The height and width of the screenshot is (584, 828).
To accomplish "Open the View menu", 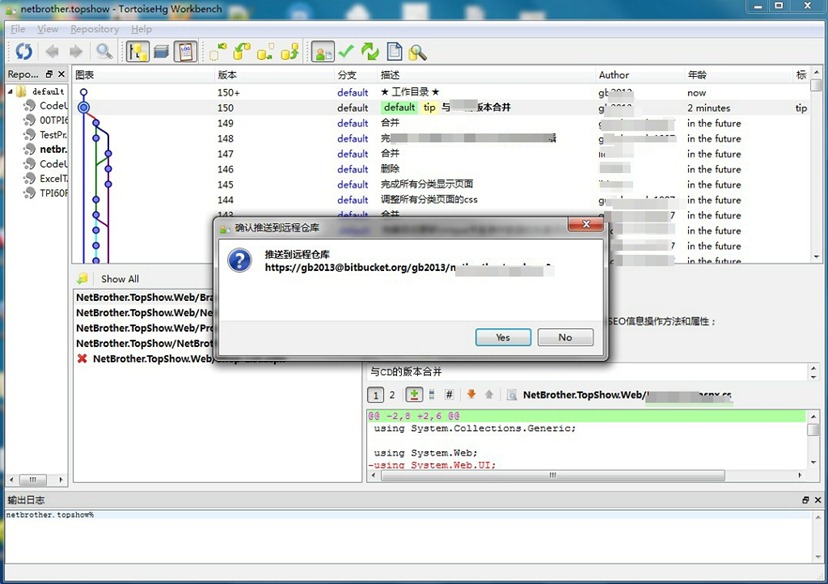I will [x=48, y=29].
